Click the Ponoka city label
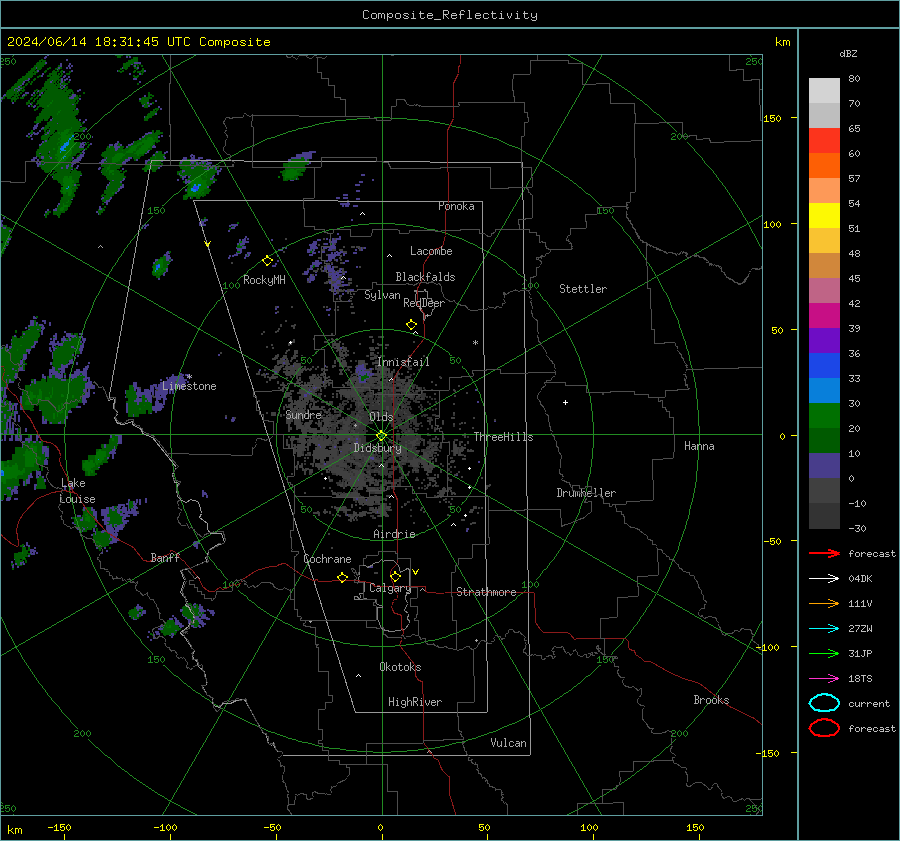 coord(456,206)
